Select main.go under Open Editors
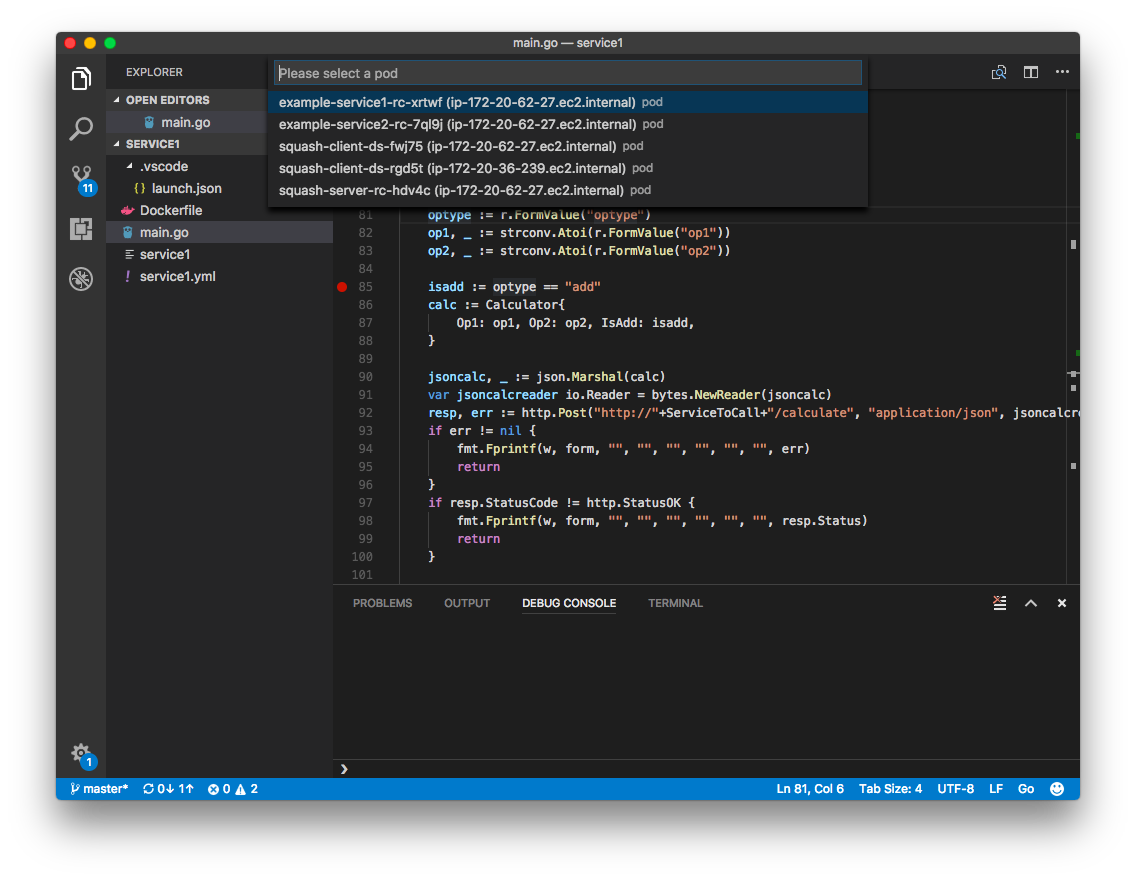Screen dimensions: 1136x880 pos(185,122)
